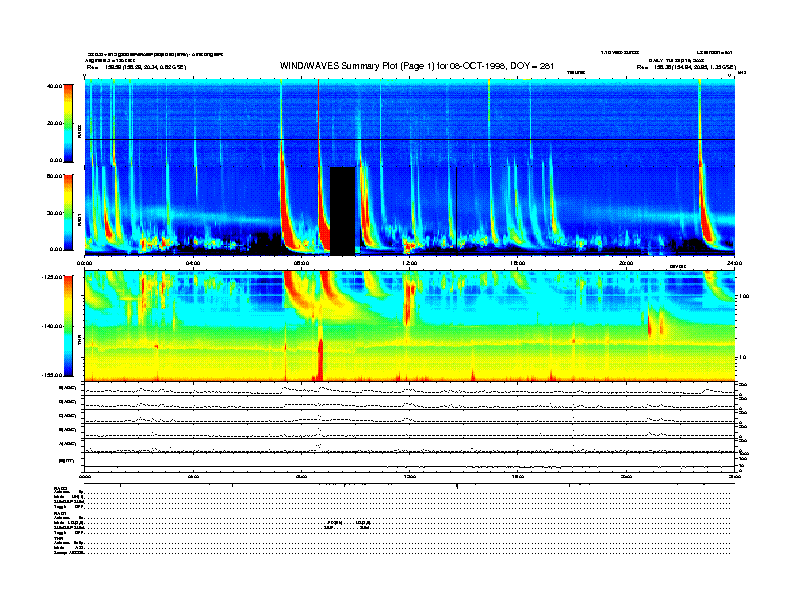Click the RAD2 color scale bar
Image resolution: width=792 pixels, height=612 pixels.
click(x=68, y=123)
